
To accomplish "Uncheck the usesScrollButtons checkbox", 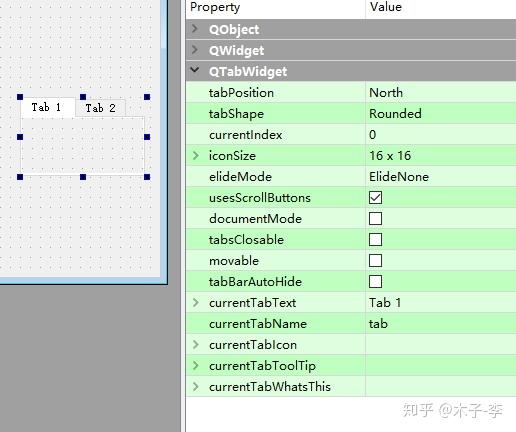I will click(x=375, y=197).
